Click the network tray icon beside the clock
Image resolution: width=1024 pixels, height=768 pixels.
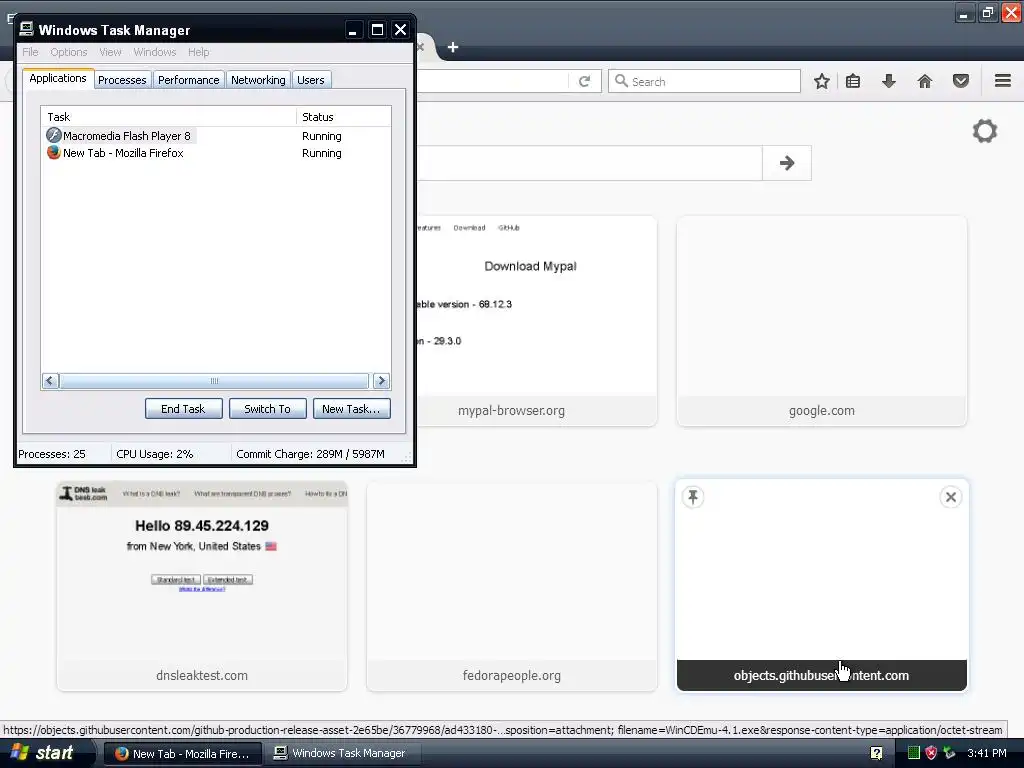(949, 753)
